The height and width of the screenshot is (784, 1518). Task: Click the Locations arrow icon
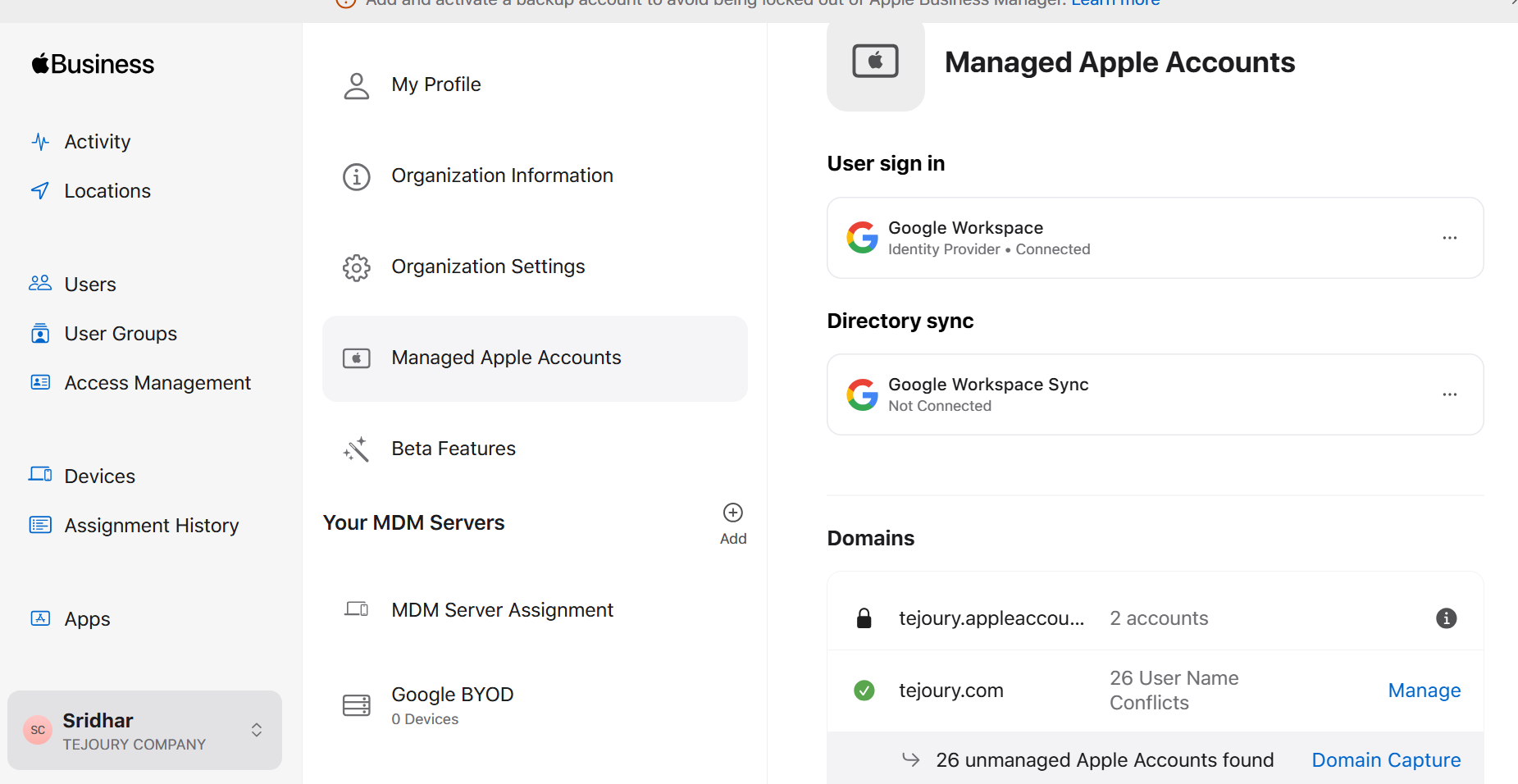point(40,191)
